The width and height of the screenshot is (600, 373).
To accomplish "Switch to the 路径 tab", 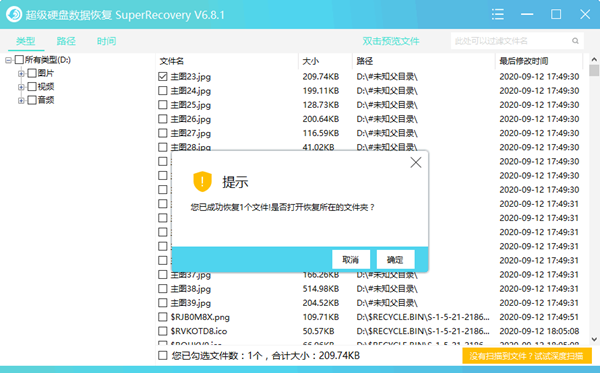I will 66,41.
